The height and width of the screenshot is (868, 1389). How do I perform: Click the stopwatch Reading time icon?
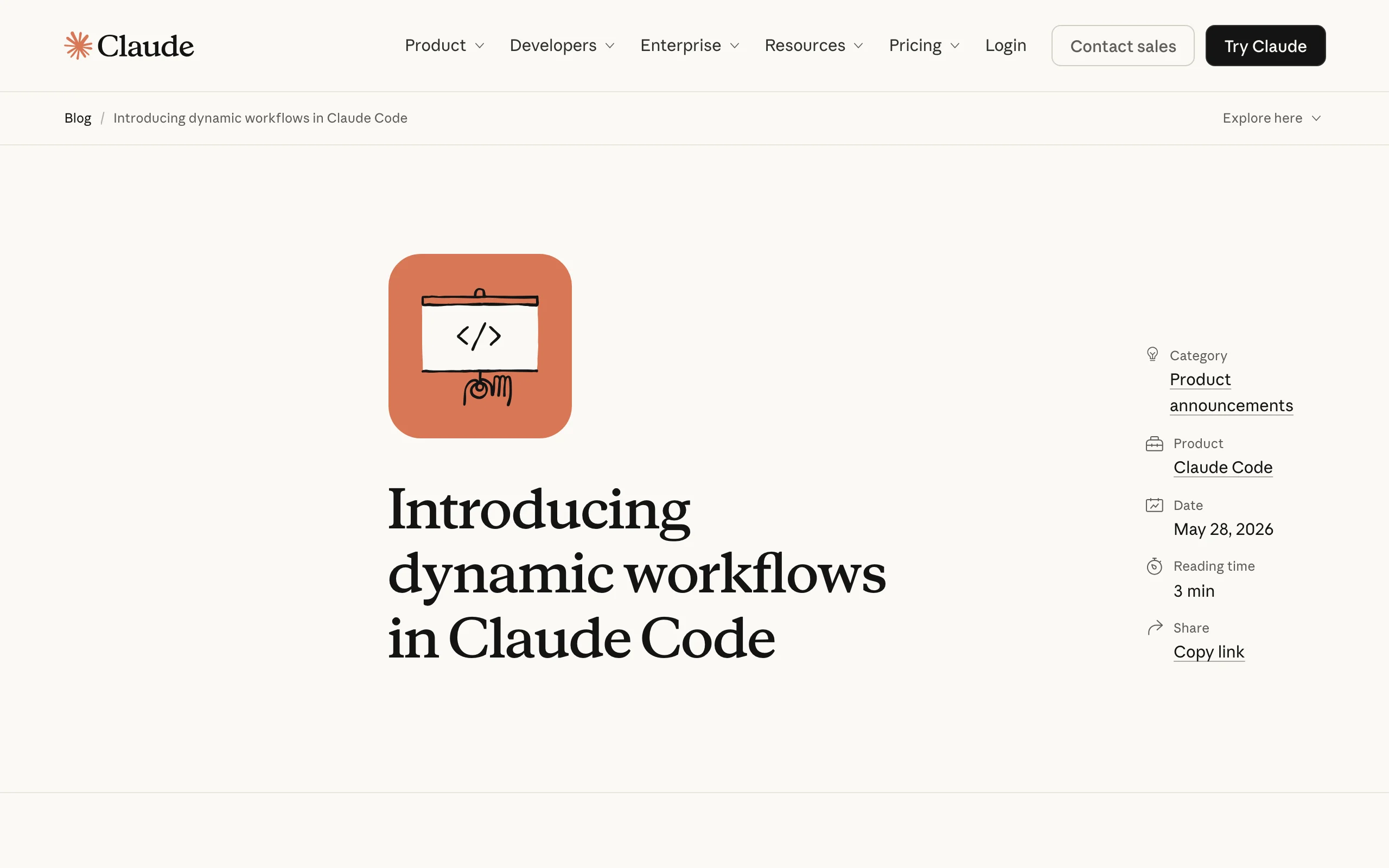pyautogui.click(x=1154, y=566)
